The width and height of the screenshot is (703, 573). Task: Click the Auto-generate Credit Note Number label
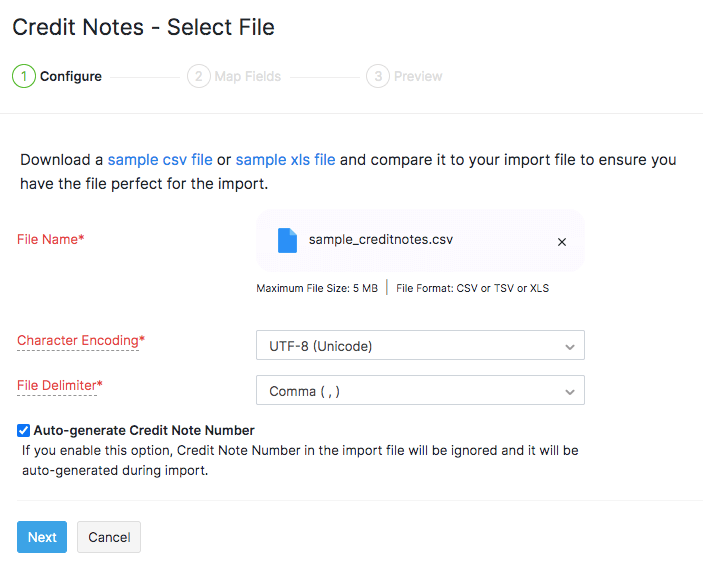144,430
